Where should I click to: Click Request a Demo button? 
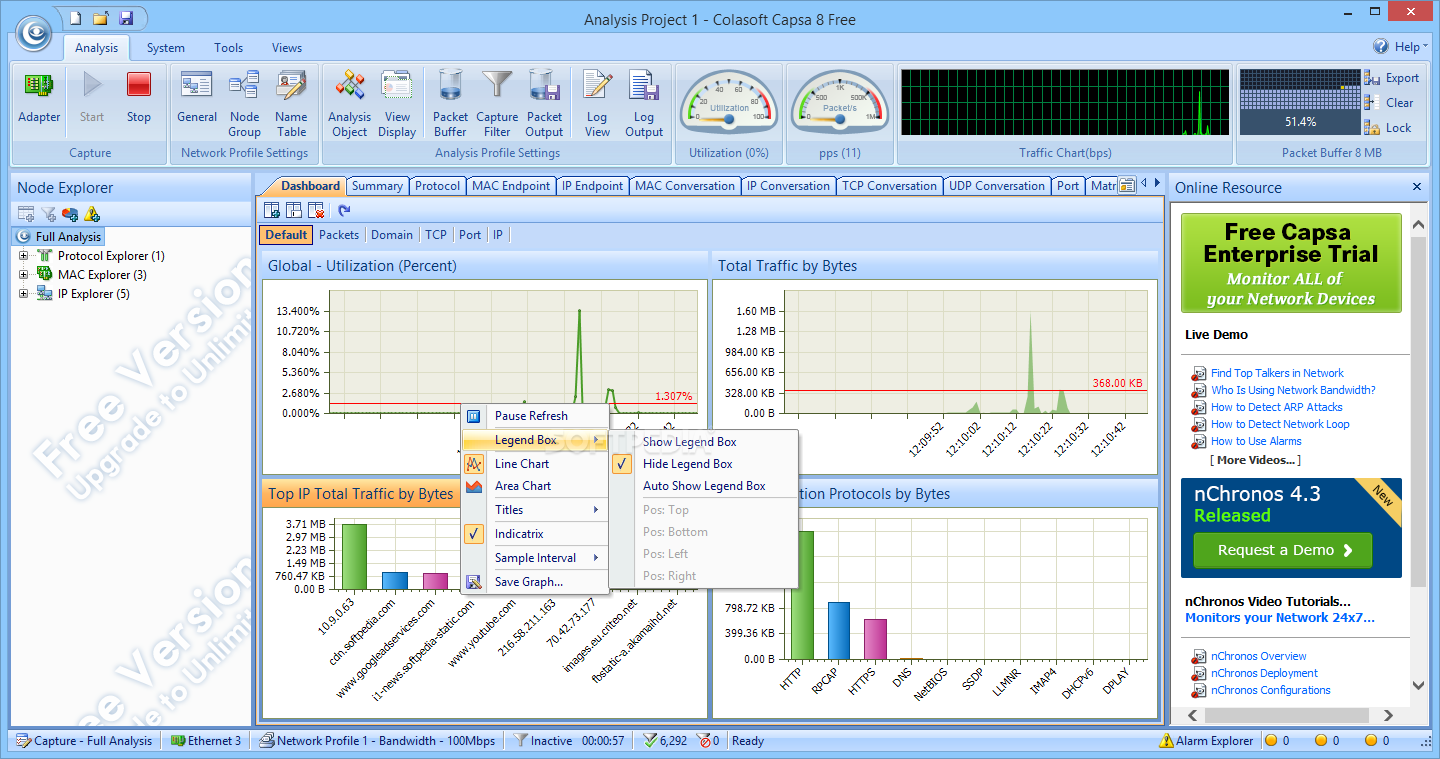pos(1283,550)
